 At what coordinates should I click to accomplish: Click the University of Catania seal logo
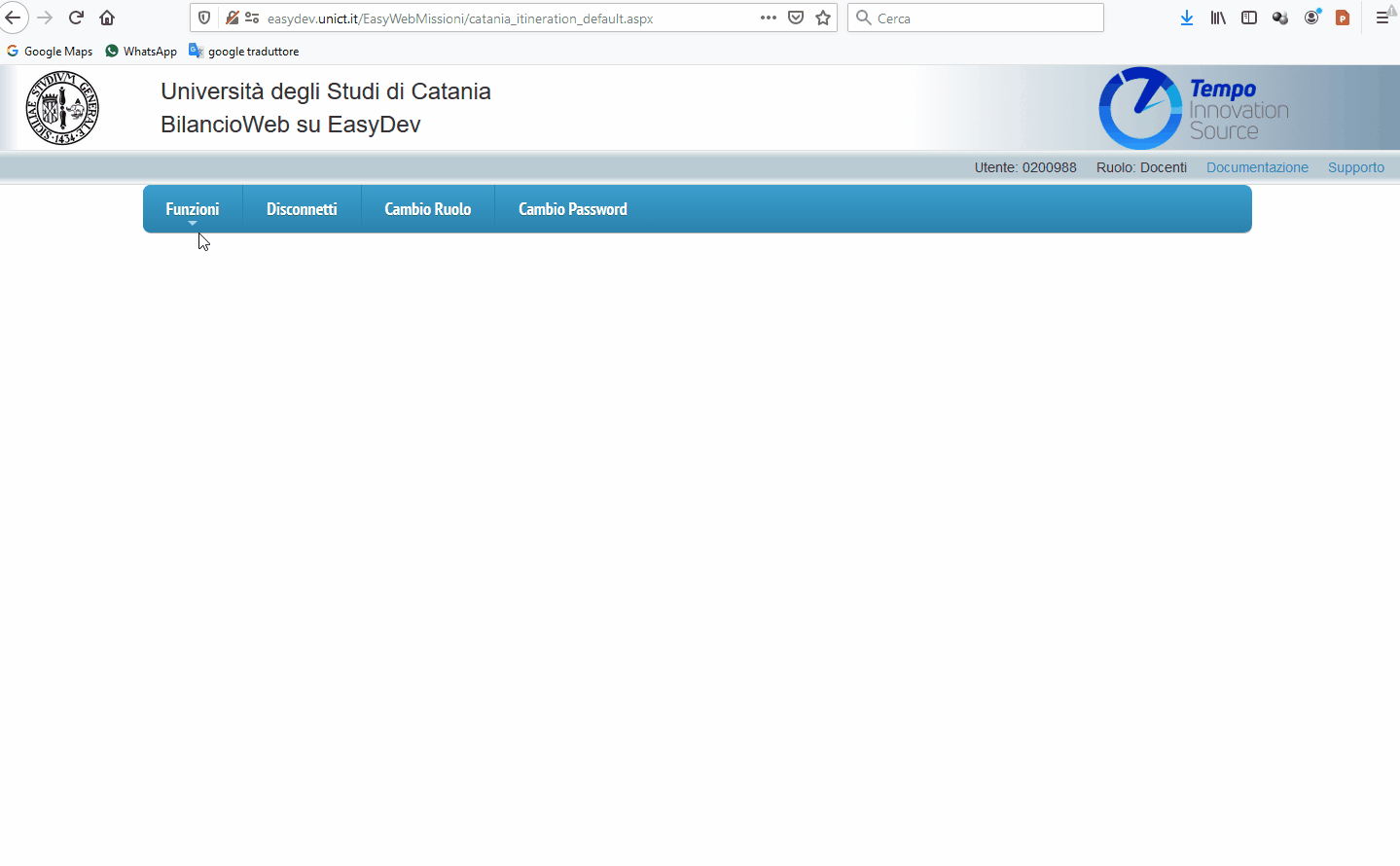62,108
